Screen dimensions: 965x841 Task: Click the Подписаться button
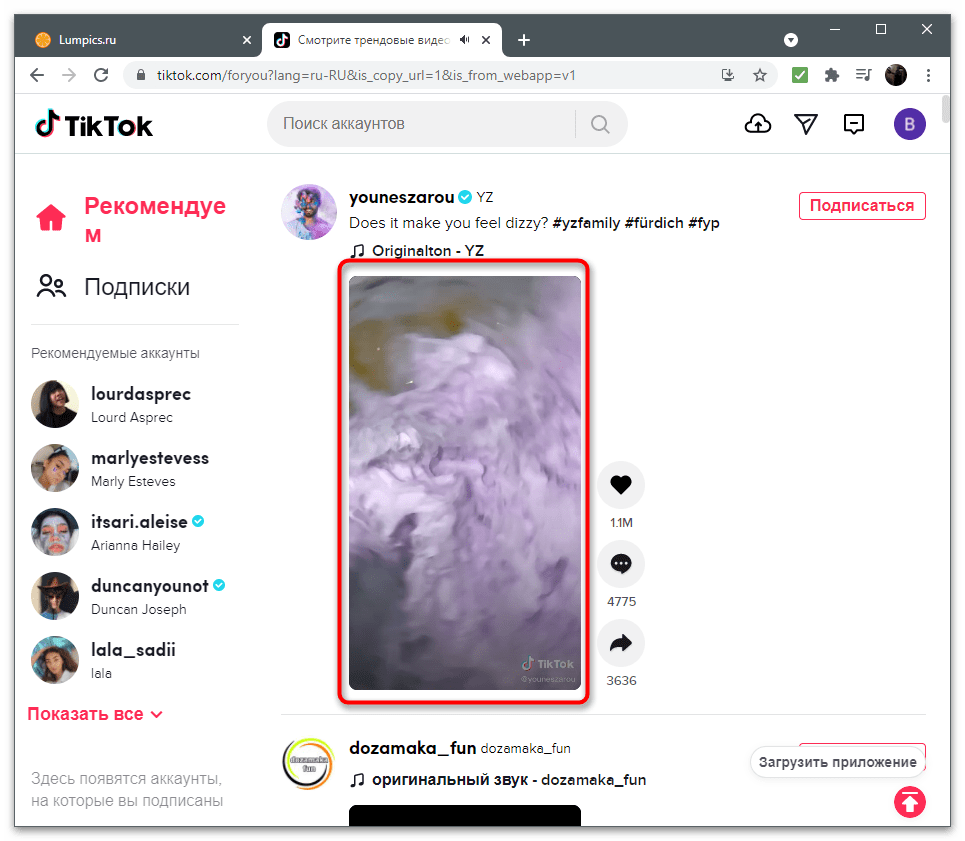click(x=862, y=205)
